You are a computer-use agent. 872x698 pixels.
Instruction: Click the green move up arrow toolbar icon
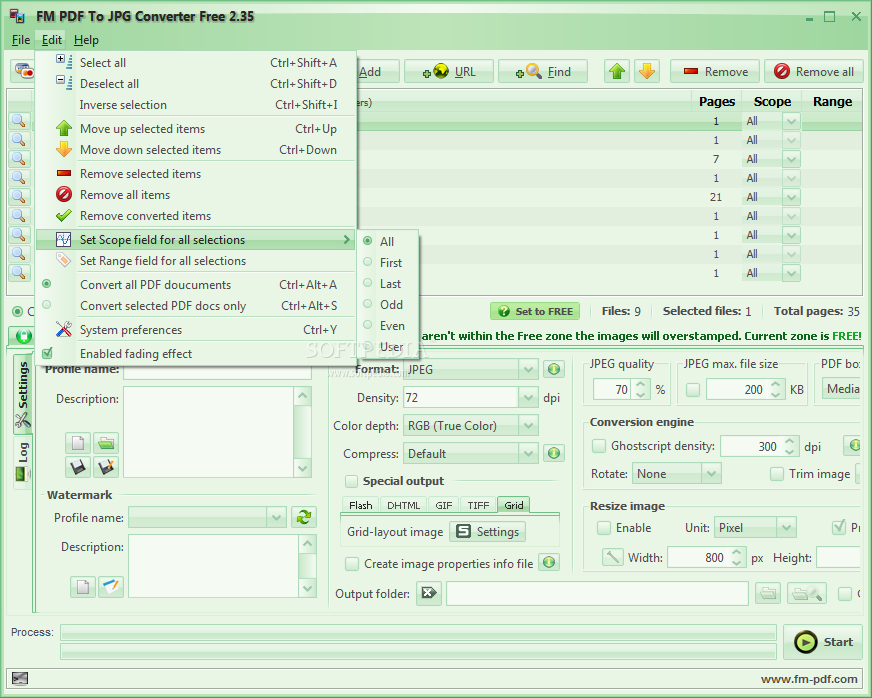coord(617,71)
